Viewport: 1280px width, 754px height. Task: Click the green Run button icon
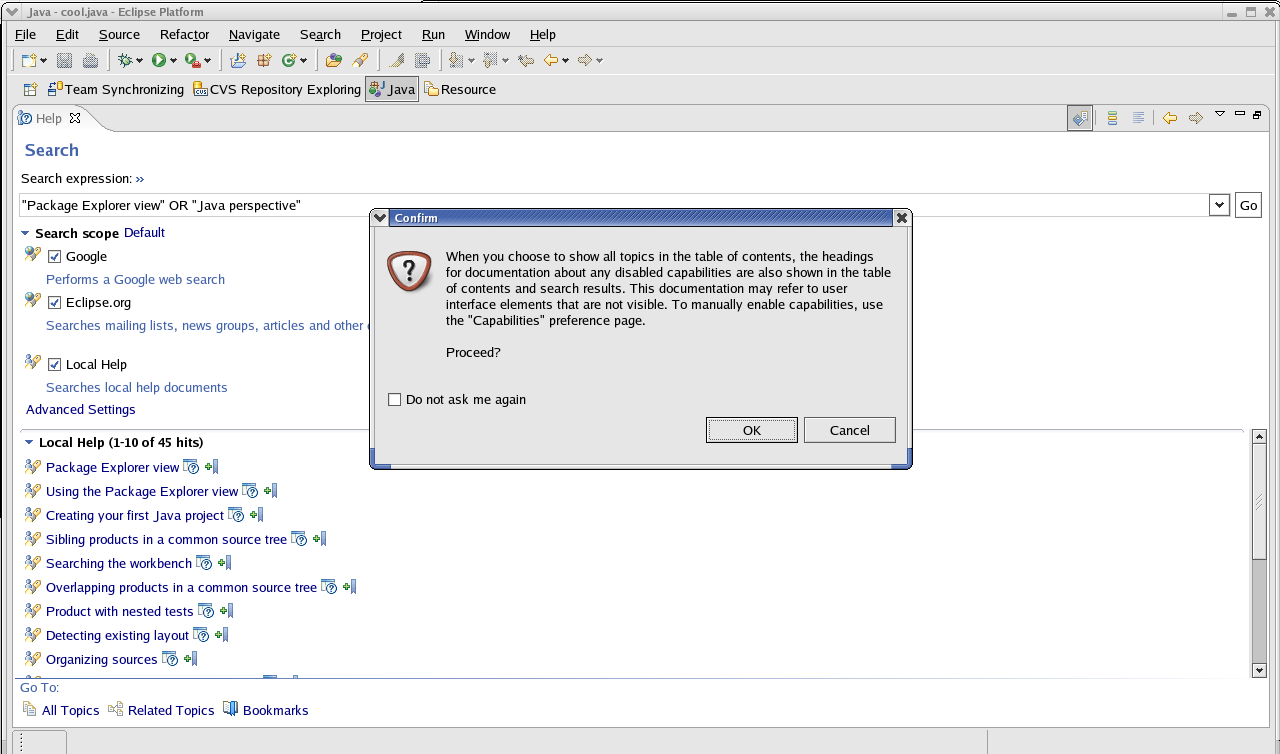158,60
